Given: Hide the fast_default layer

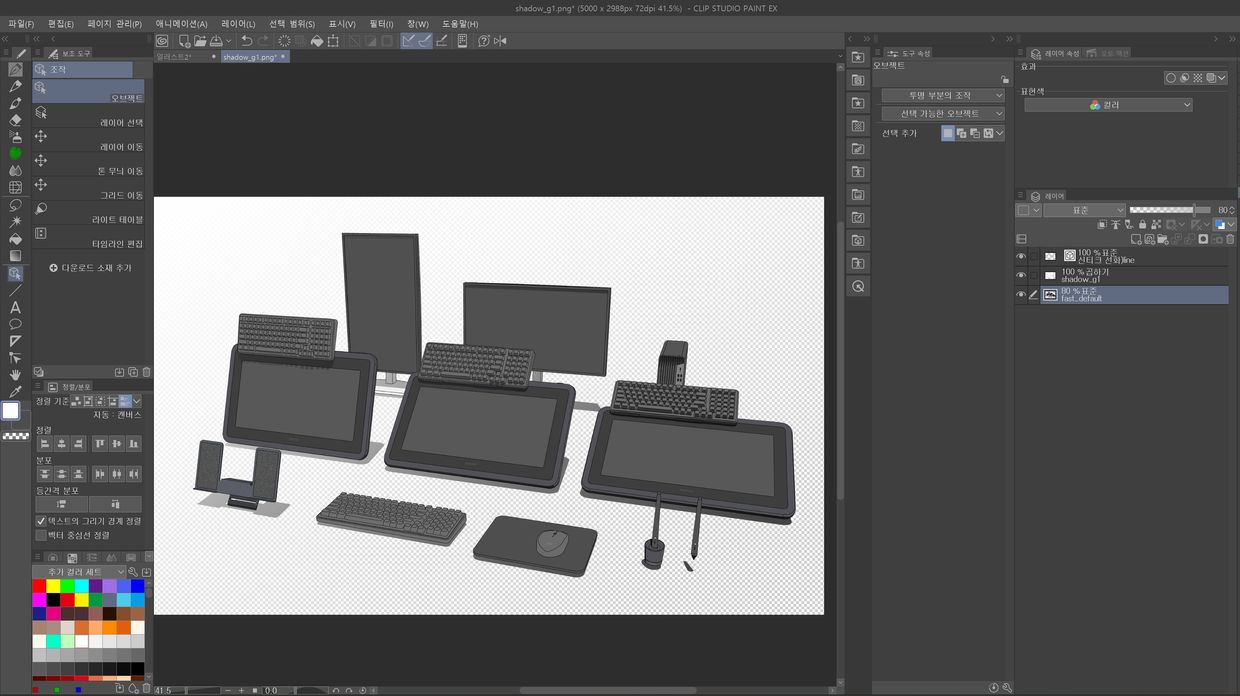Looking at the screenshot, I should [x=1021, y=295].
